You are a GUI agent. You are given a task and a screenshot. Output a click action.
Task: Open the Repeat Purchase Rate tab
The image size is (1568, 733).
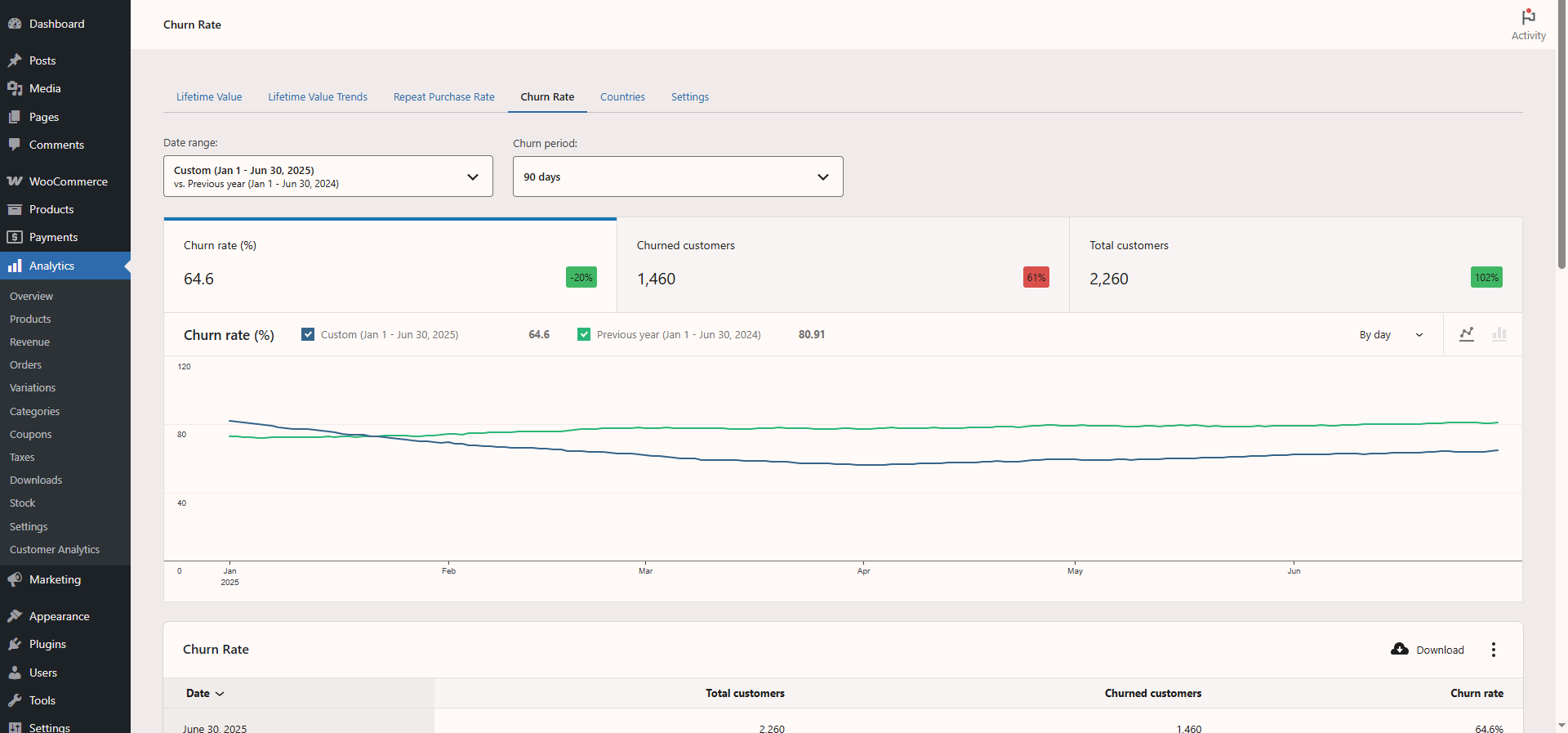tap(443, 96)
